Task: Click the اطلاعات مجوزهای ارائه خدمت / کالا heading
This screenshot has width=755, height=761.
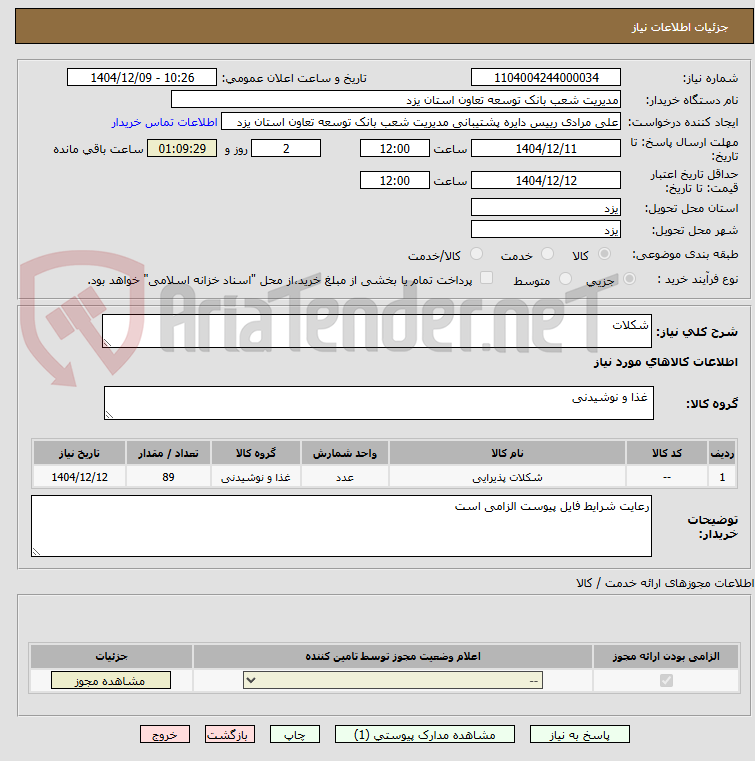Action: tap(665, 583)
